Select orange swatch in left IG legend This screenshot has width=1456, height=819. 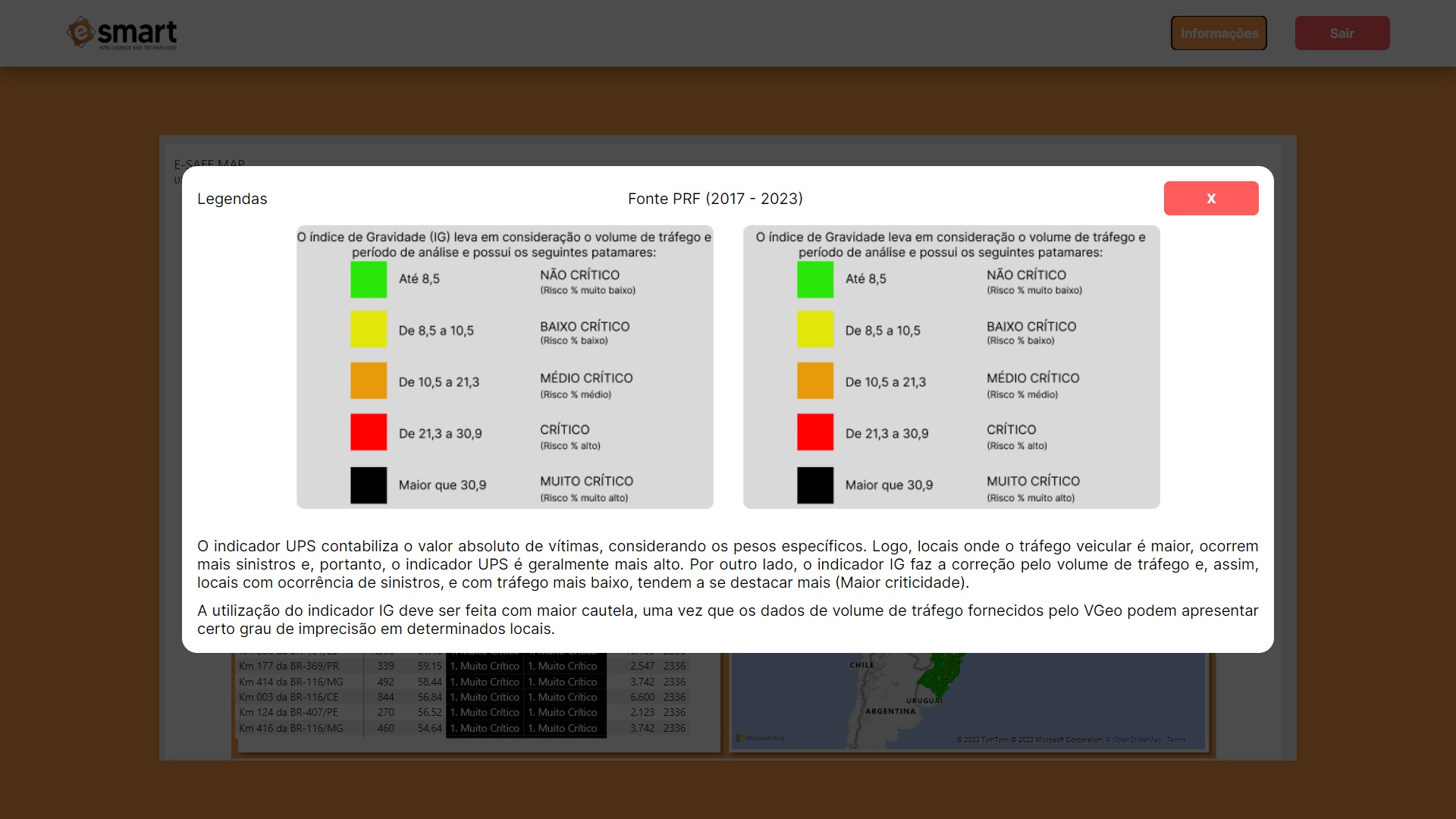[x=369, y=381]
